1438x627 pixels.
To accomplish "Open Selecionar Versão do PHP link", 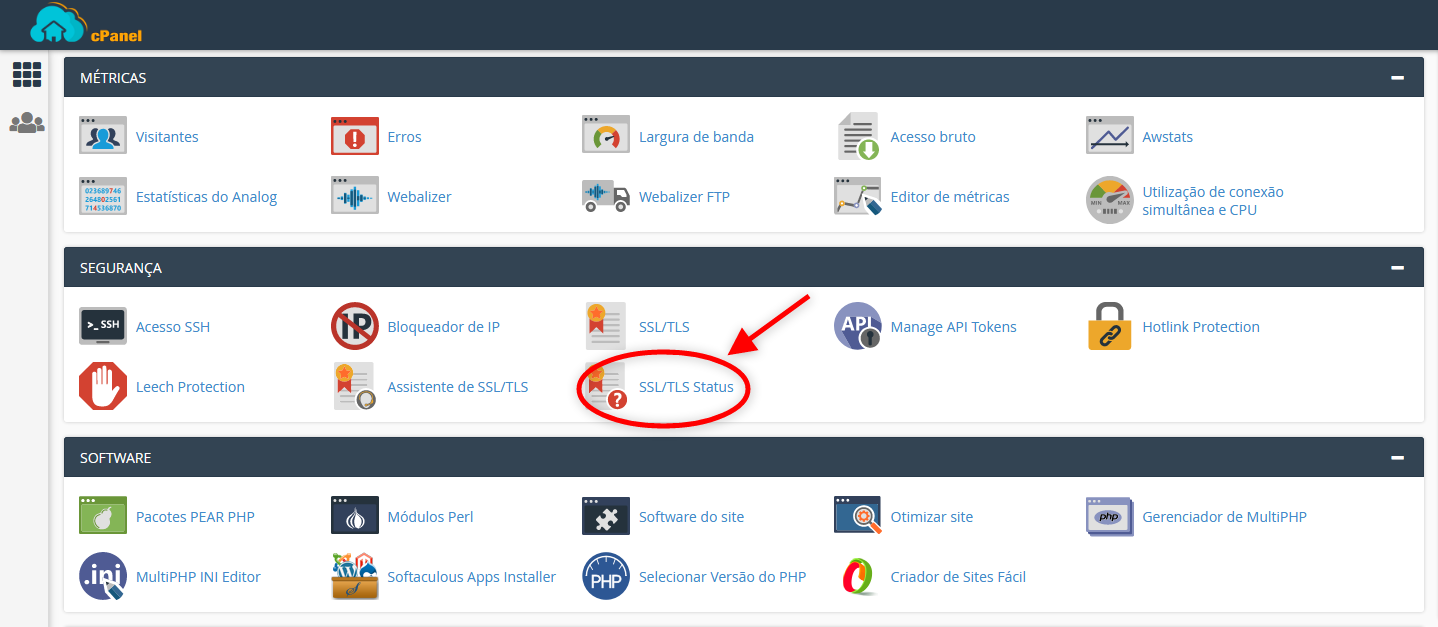I will (x=722, y=577).
